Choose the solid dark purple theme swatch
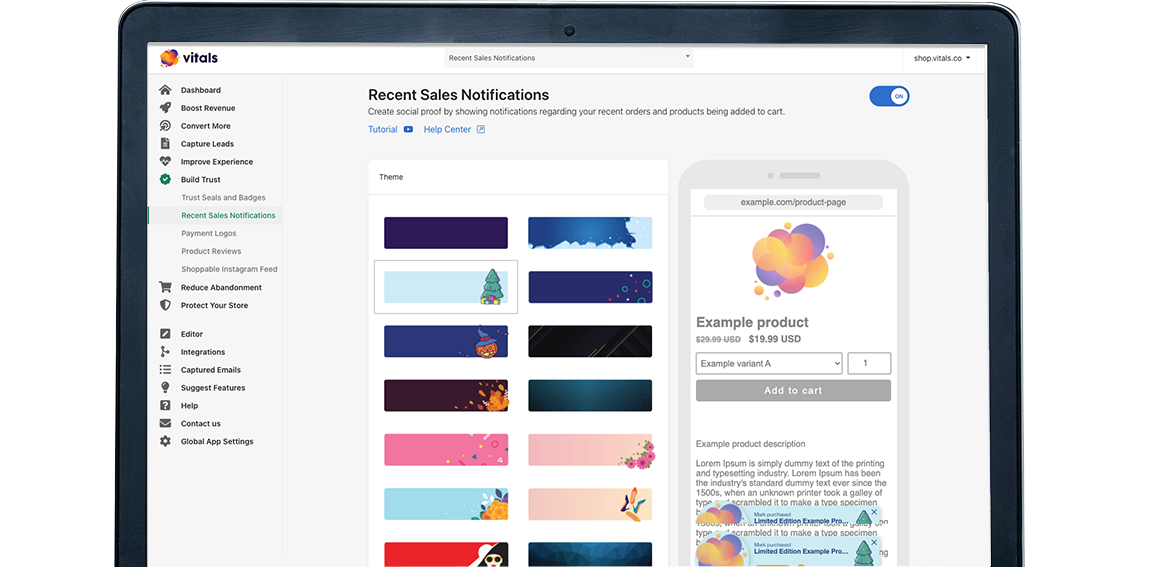This screenshot has width=1164, height=567. 446,233
